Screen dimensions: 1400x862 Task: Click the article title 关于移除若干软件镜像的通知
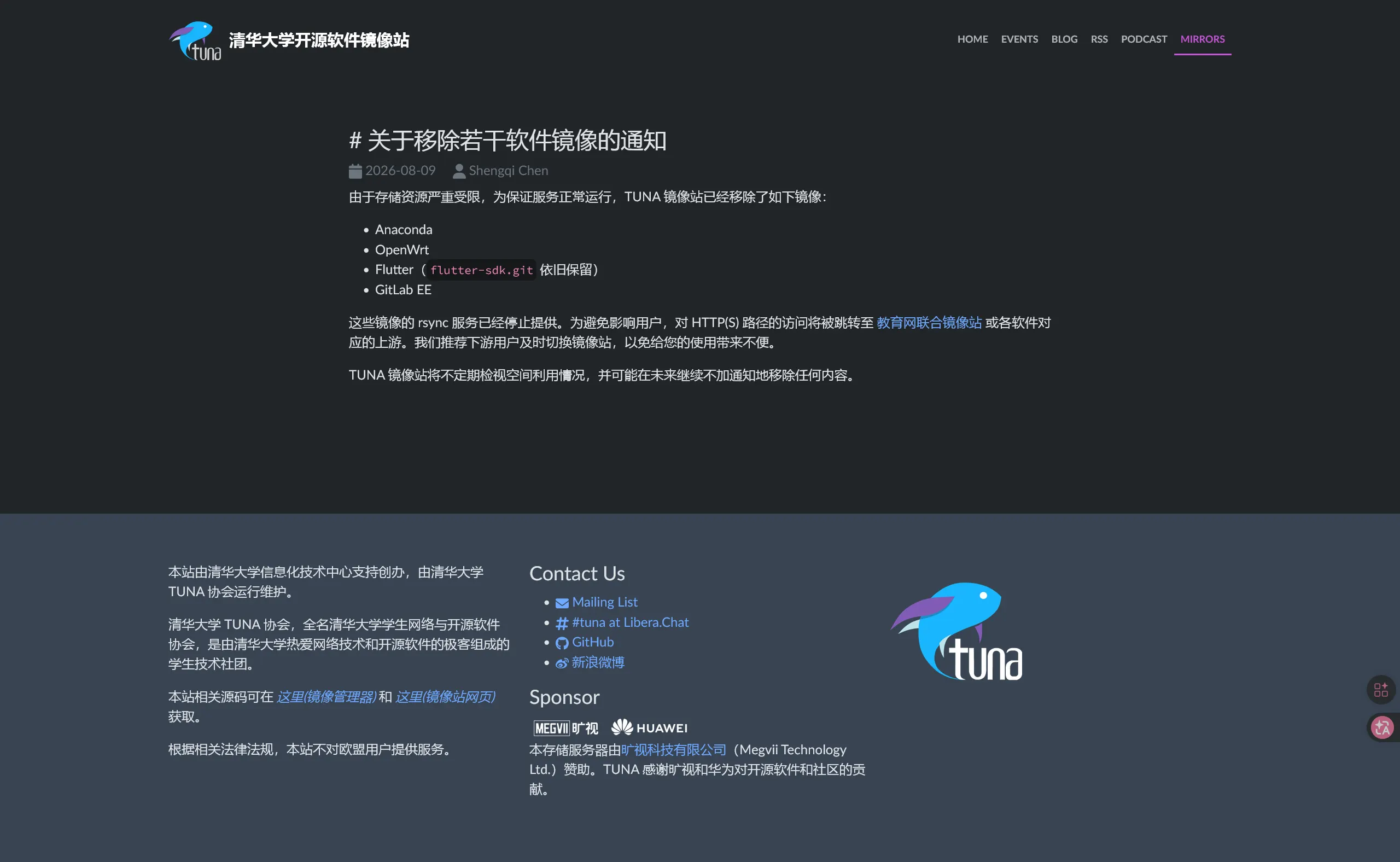[516, 140]
